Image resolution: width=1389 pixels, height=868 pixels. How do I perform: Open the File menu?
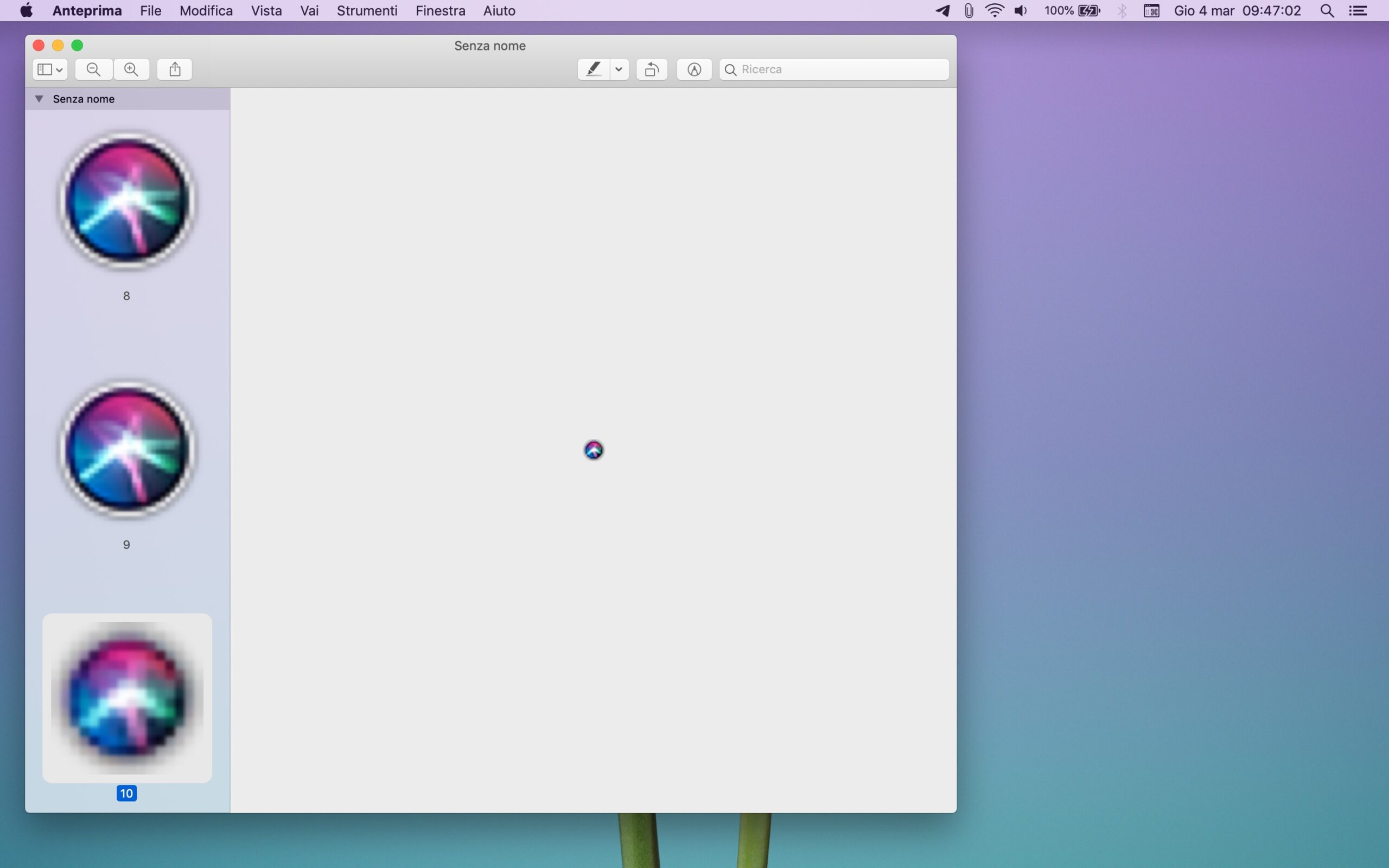pyautogui.click(x=150, y=11)
